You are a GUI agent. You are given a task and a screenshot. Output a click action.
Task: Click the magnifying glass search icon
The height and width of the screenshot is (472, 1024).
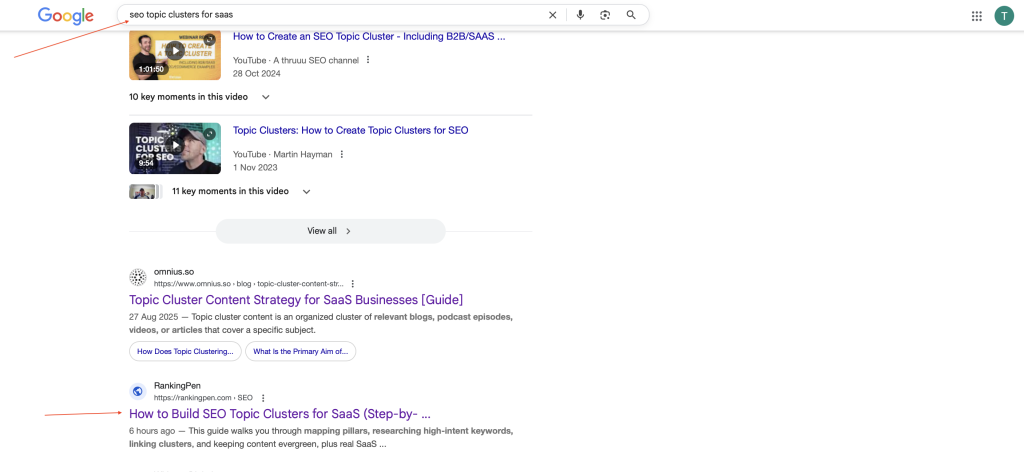(x=631, y=15)
